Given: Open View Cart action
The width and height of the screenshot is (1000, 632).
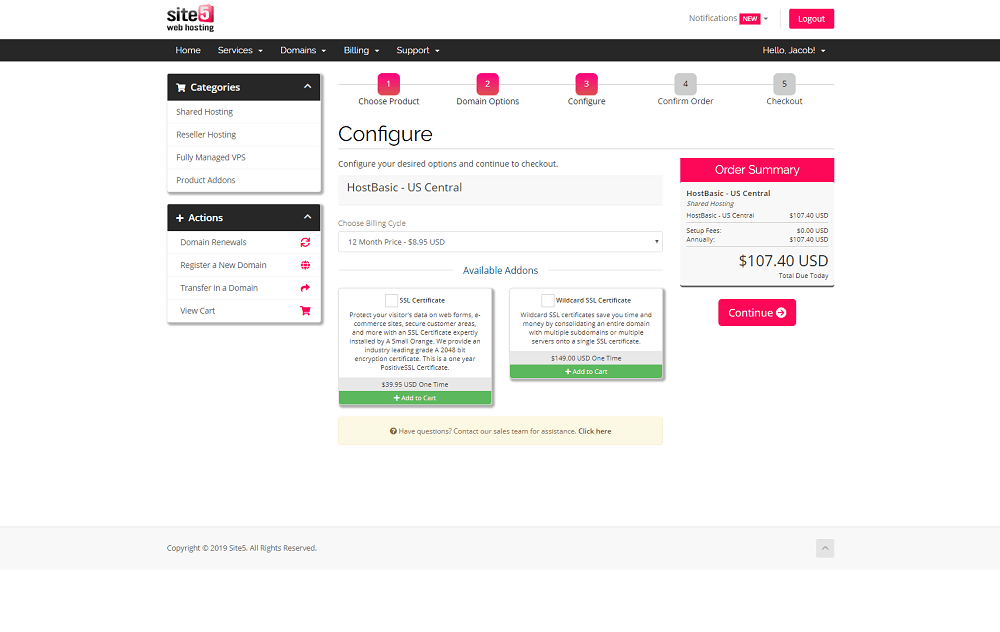Looking at the screenshot, I should 244,311.
